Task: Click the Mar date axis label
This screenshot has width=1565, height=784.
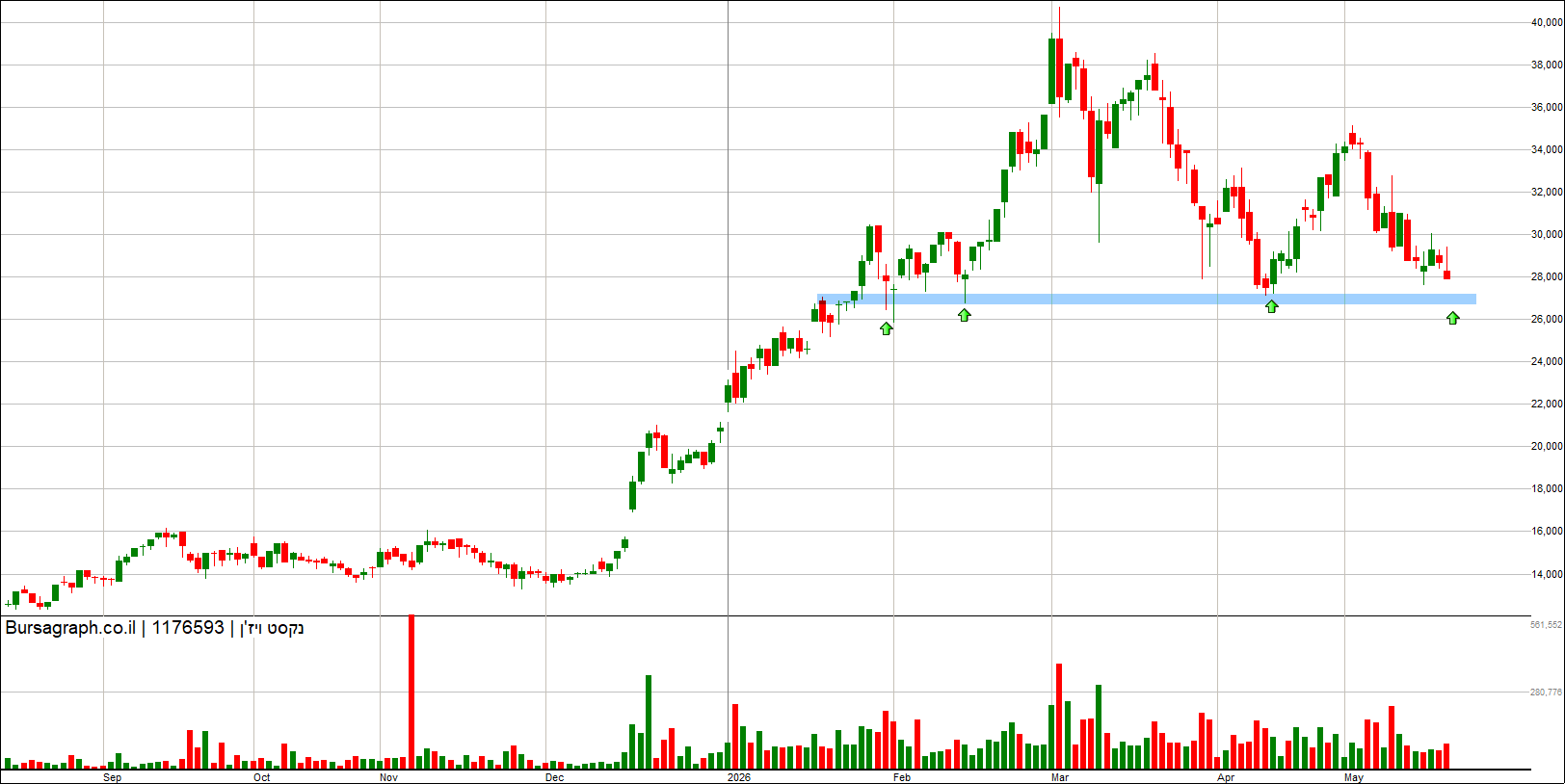Action: pos(1060,777)
